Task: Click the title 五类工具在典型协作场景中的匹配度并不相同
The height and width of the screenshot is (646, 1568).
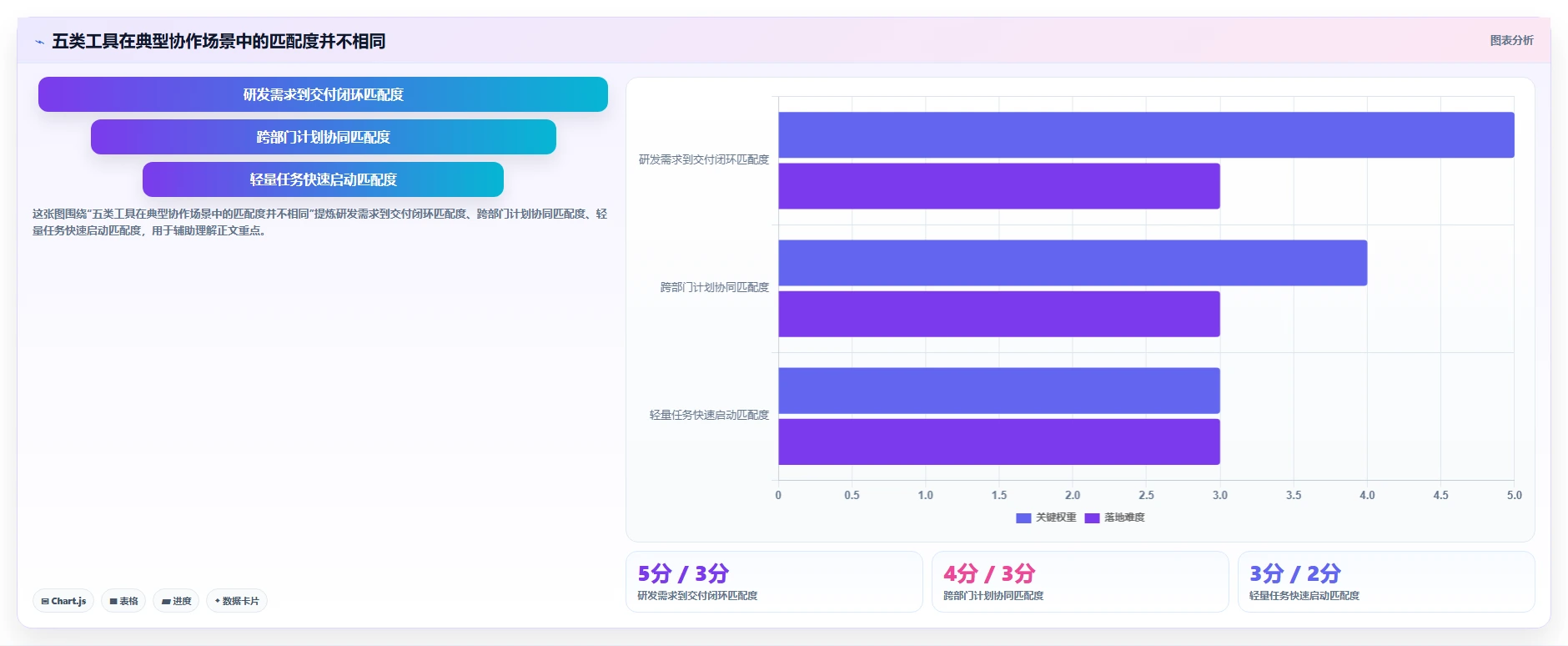Action: pos(219,41)
